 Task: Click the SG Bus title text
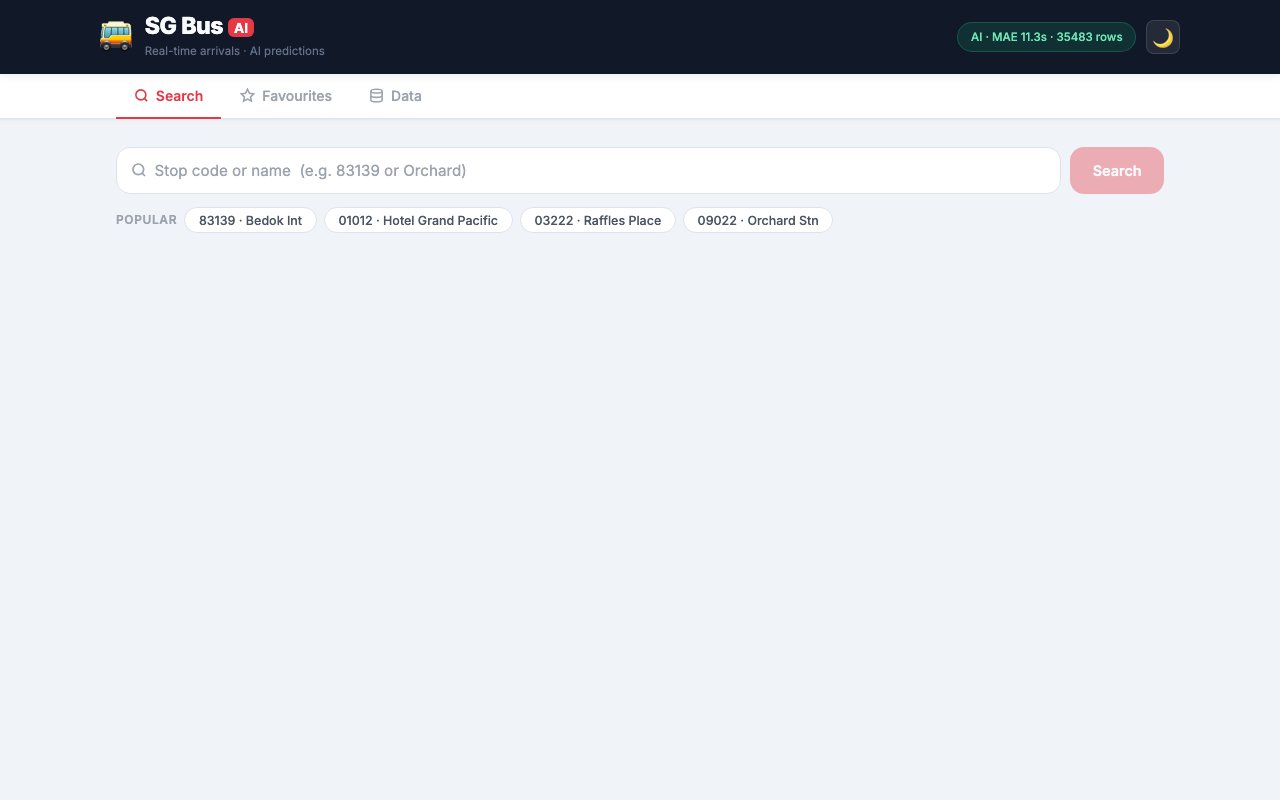point(183,26)
